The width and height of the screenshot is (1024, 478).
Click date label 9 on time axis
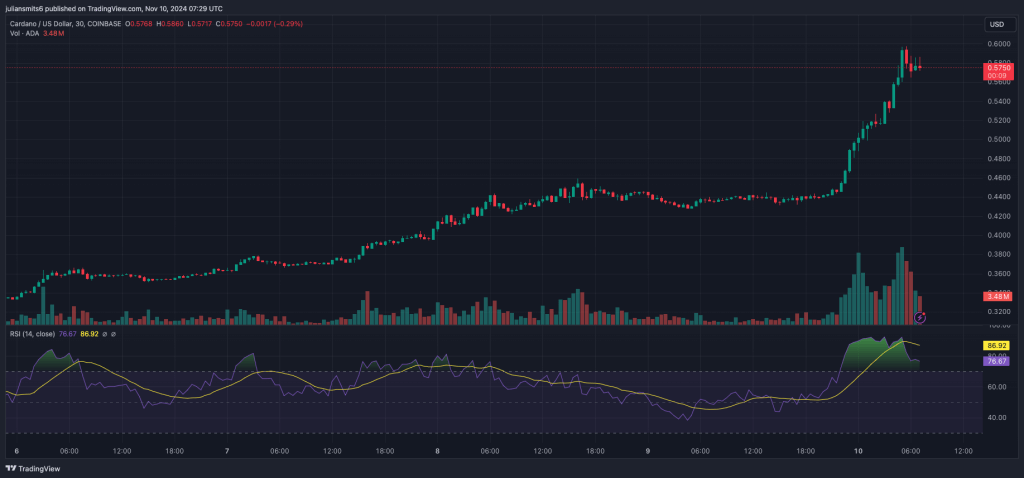click(x=647, y=451)
